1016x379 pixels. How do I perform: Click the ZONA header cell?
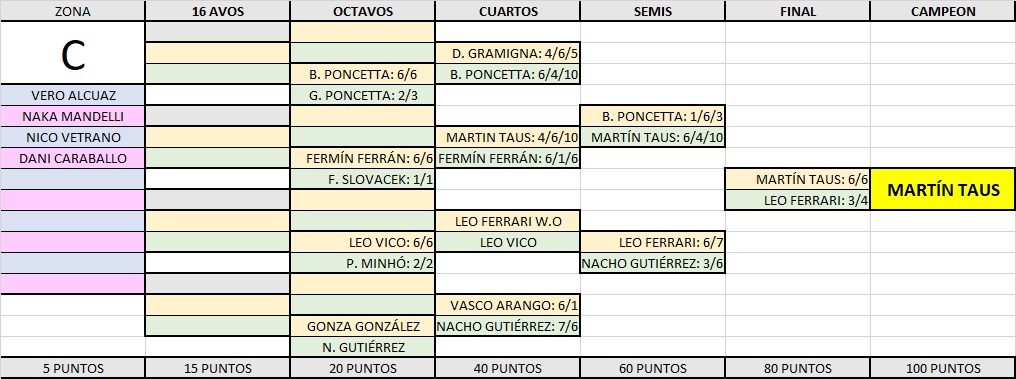73,11
